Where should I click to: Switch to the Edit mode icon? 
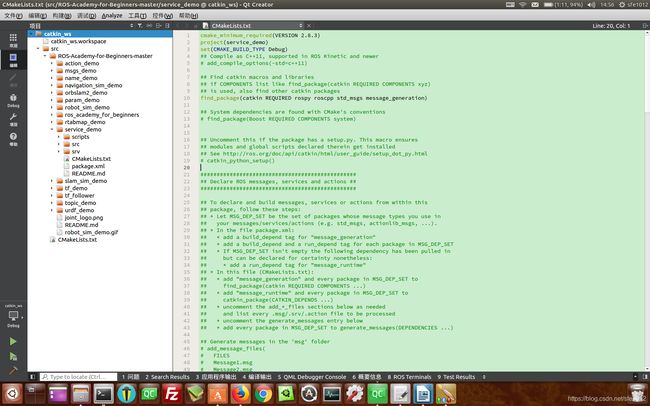[x=13, y=59]
